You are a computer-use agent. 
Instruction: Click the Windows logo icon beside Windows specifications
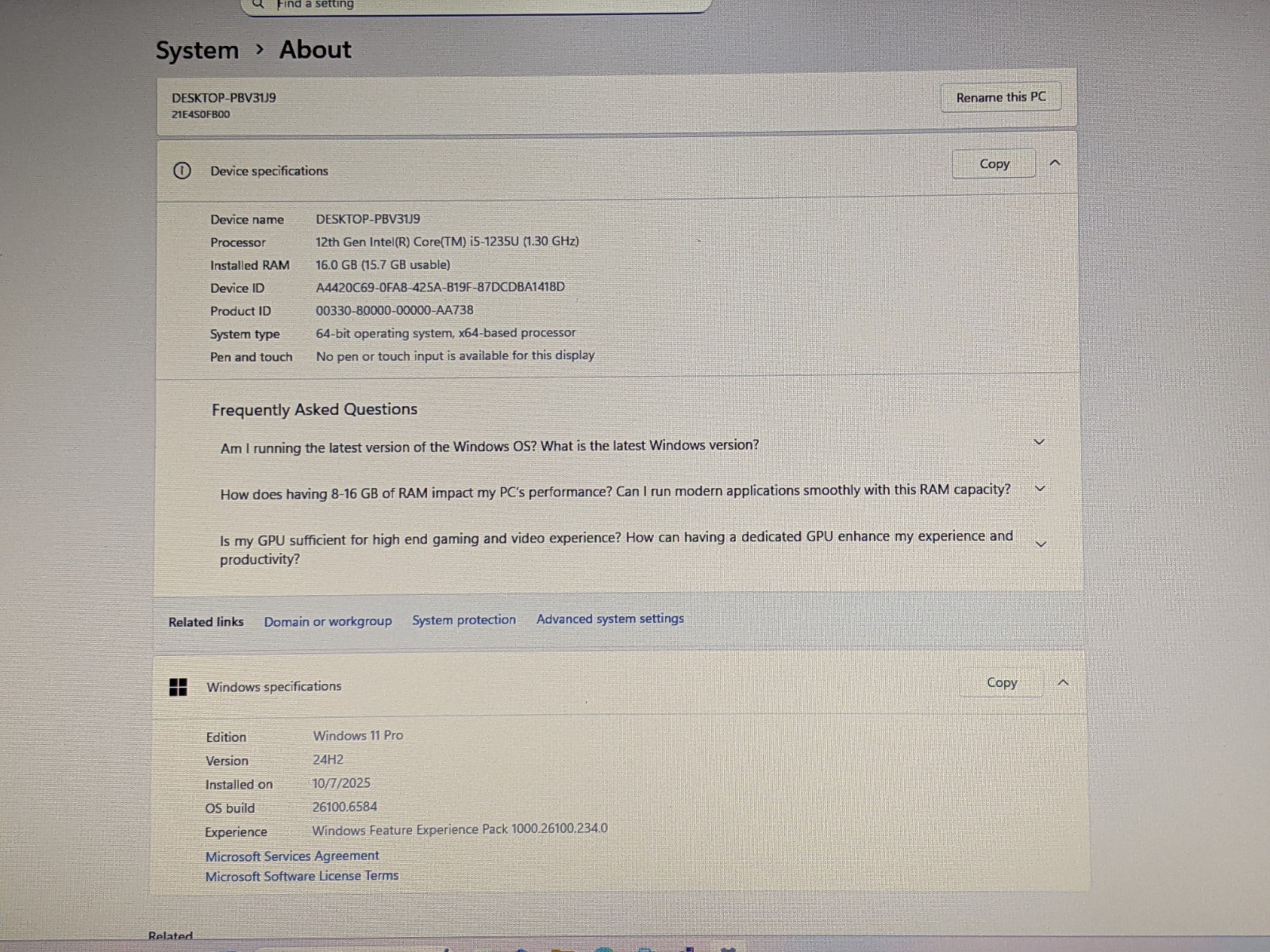[178, 687]
